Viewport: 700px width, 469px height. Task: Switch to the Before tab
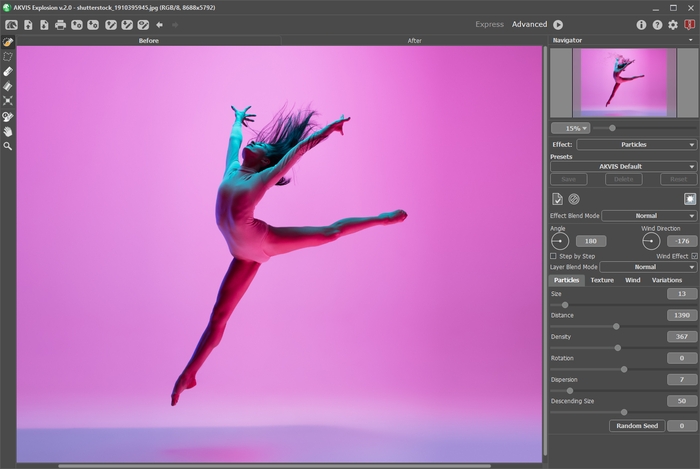tap(149, 41)
